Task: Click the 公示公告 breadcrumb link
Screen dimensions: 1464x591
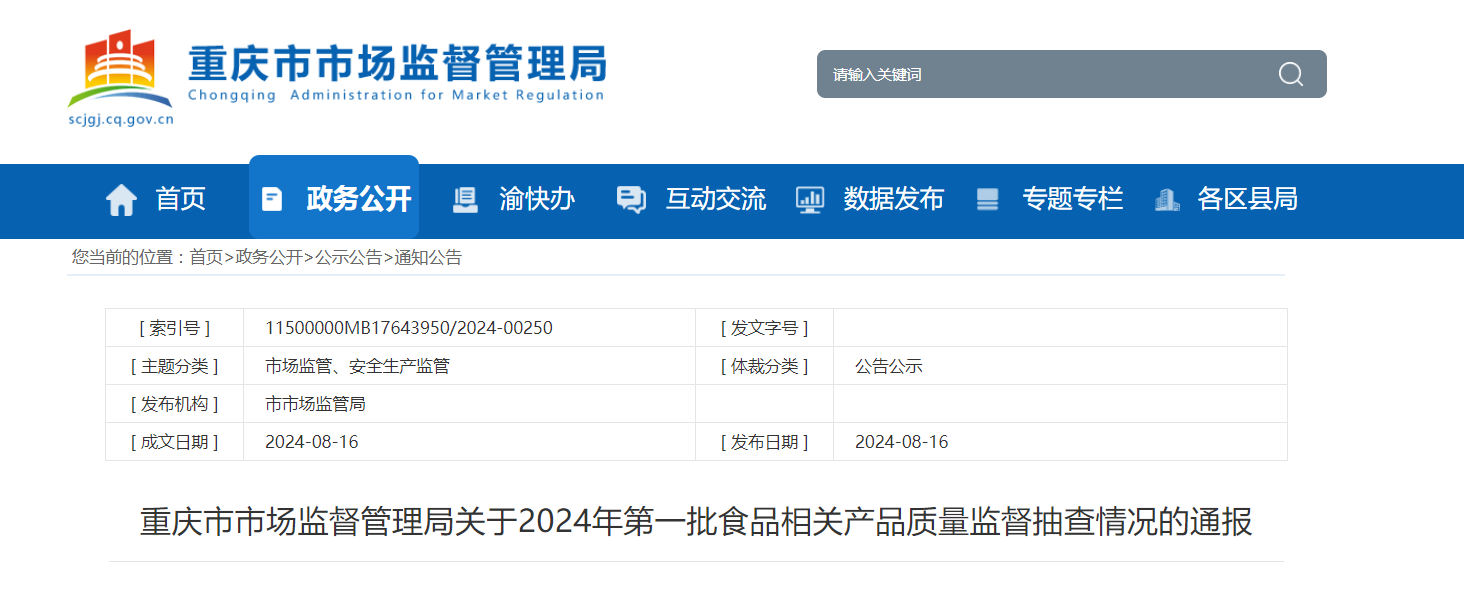Action: (x=348, y=257)
